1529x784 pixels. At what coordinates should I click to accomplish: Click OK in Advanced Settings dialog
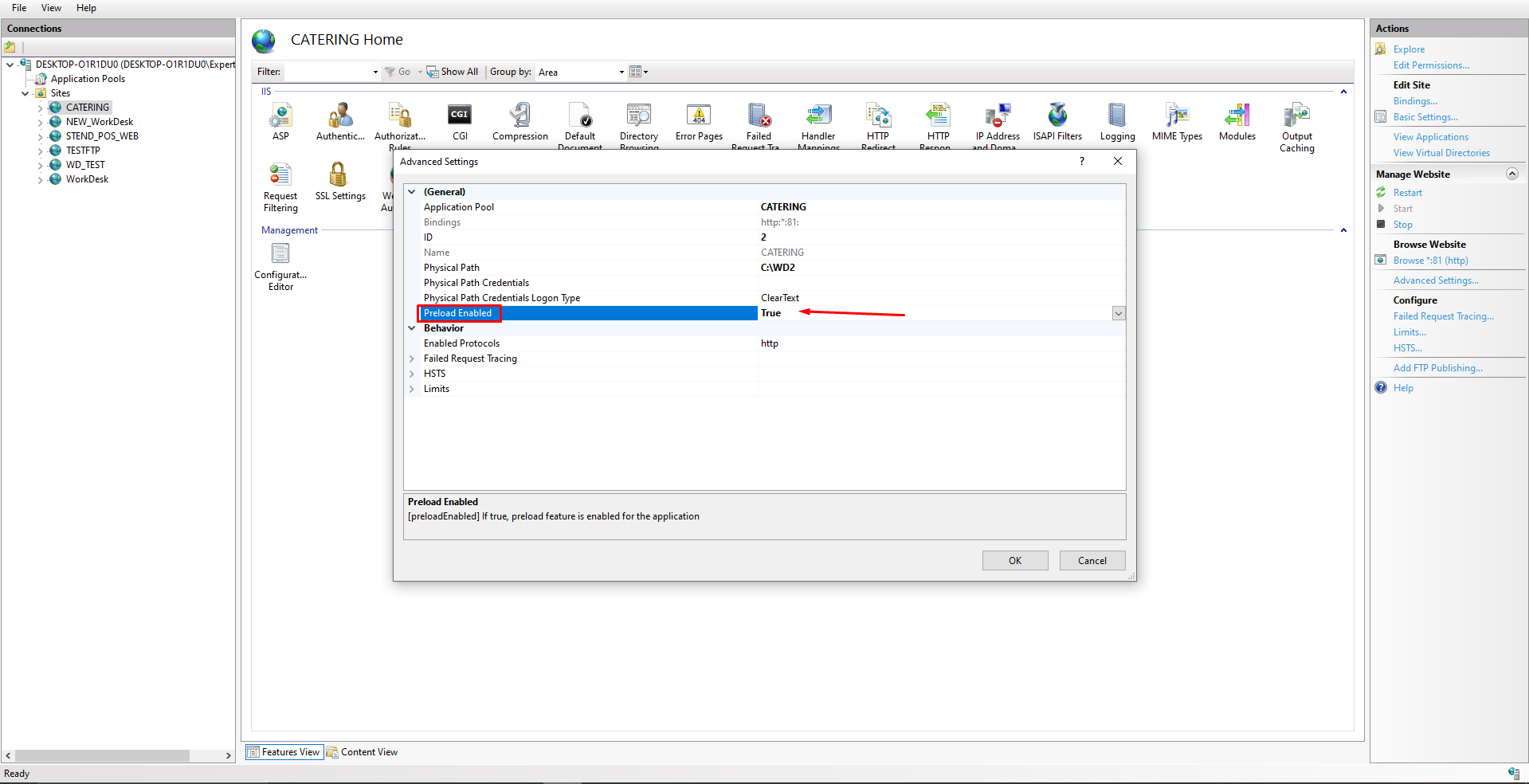[1014, 561]
